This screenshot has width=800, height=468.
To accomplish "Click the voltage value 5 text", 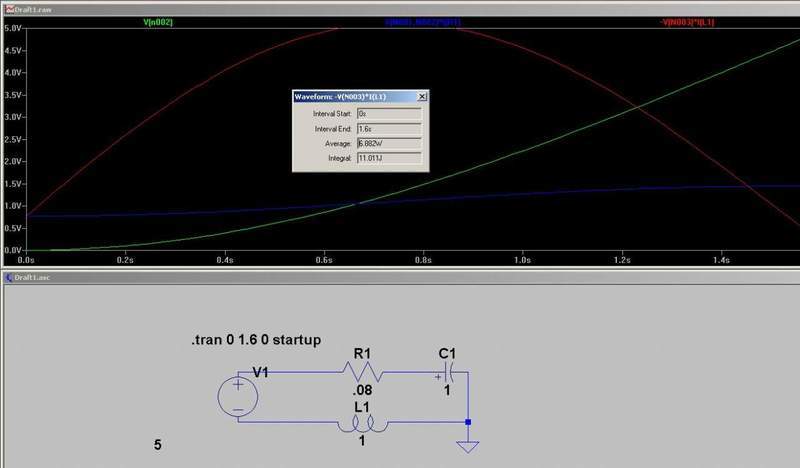I will (158, 445).
